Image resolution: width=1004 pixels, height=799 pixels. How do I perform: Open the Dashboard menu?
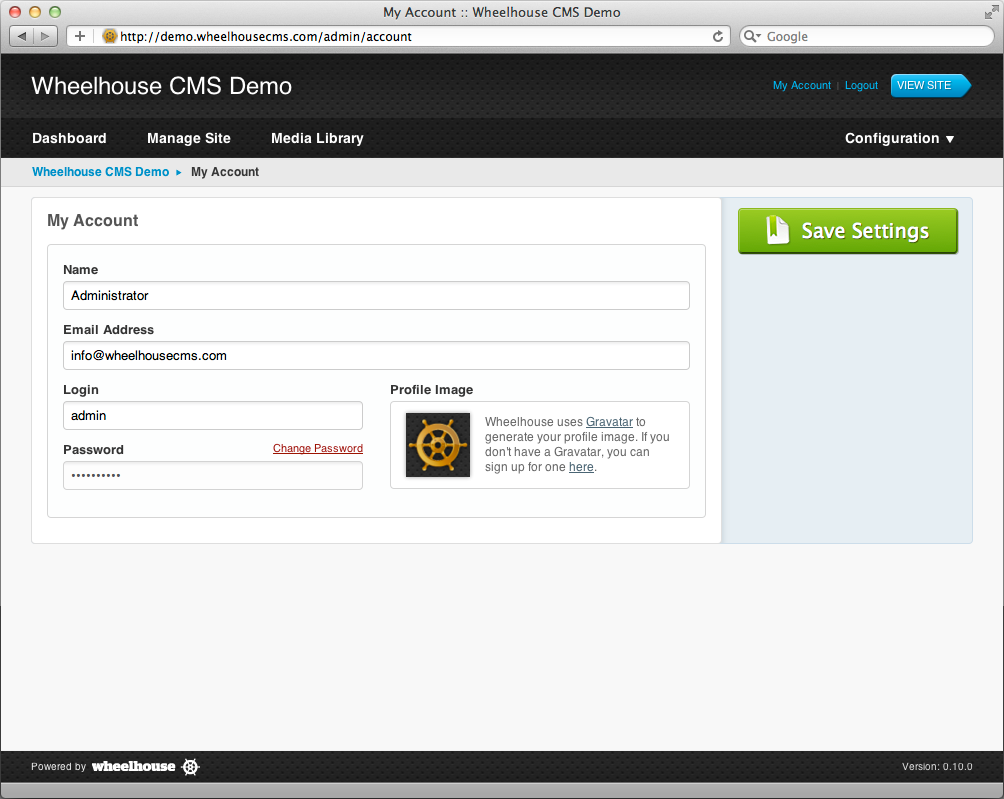[x=69, y=138]
